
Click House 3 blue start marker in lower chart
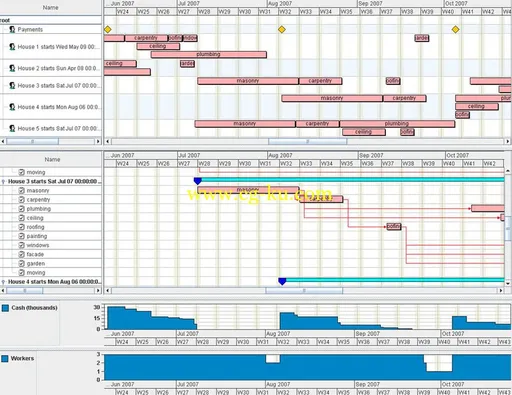point(198,181)
